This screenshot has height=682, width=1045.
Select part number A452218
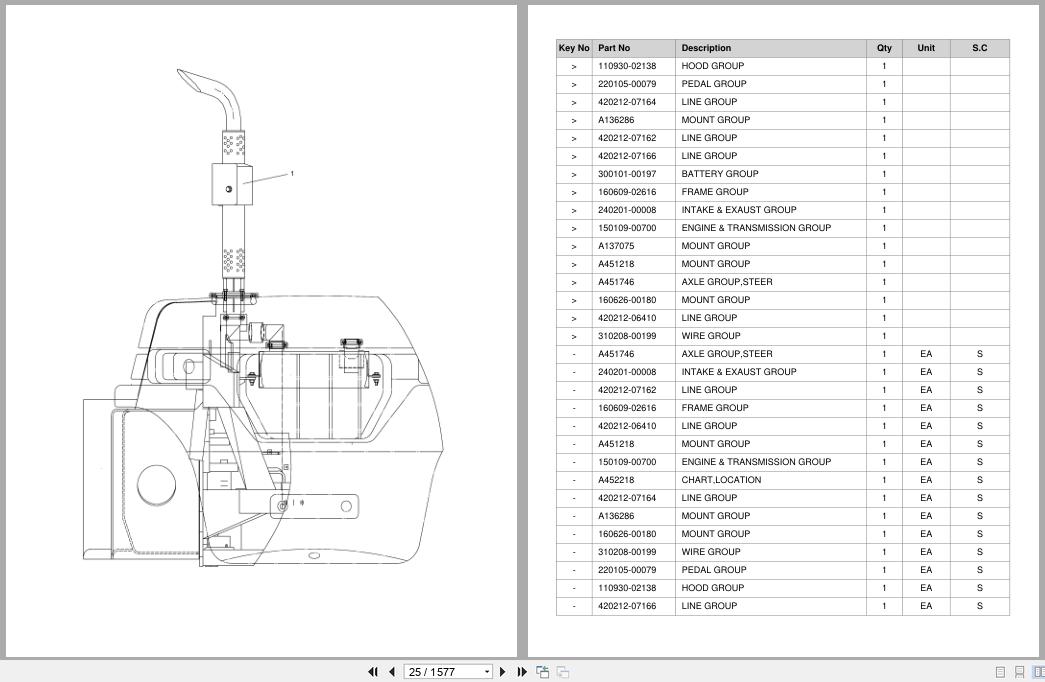coord(616,480)
